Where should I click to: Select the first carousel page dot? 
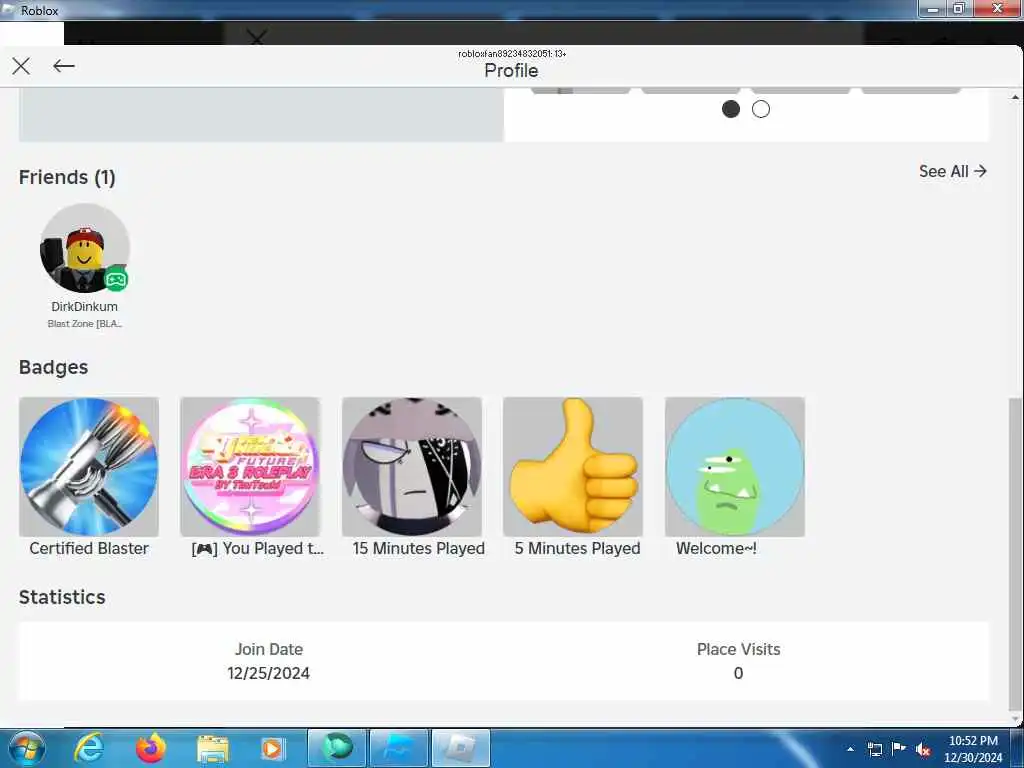(731, 109)
